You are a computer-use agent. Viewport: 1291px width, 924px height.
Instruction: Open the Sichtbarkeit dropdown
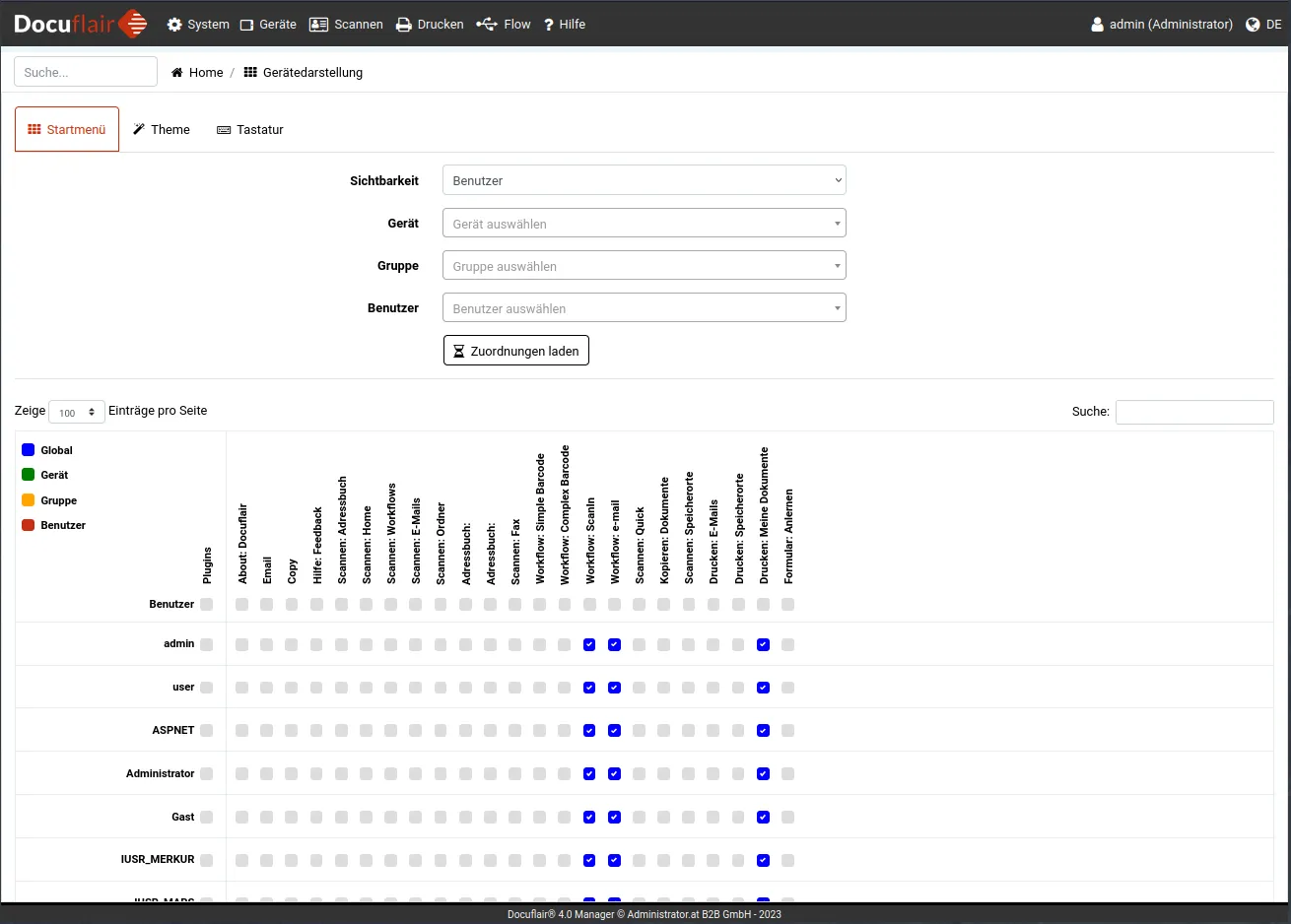tap(644, 180)
